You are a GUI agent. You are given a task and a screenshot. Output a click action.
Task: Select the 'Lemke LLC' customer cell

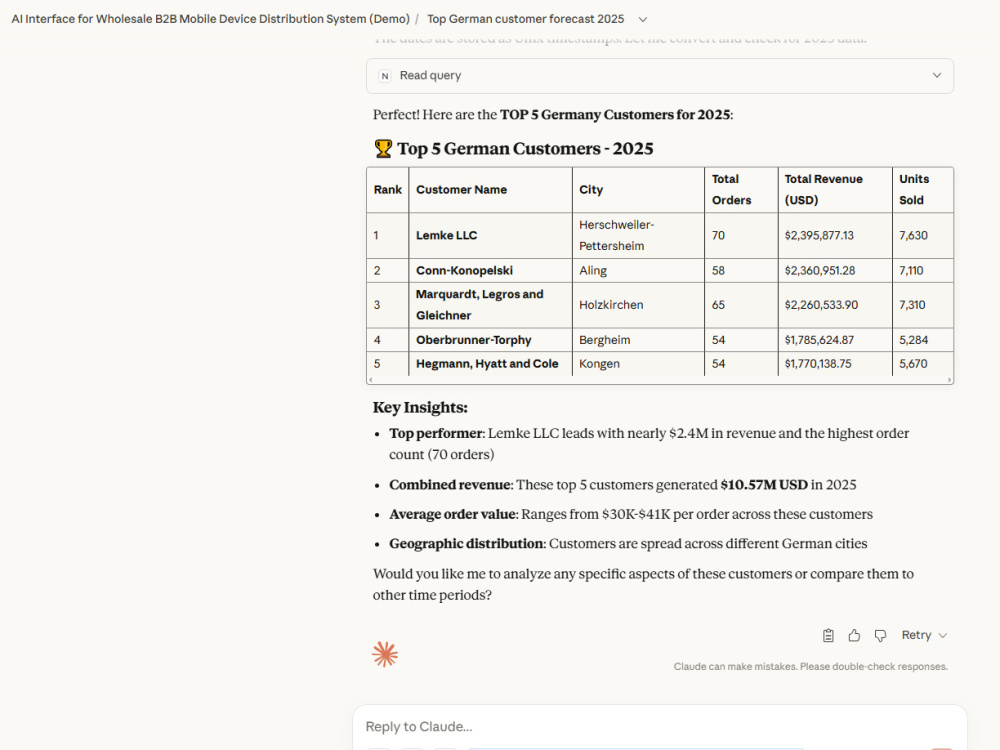(x=490, y=235)
